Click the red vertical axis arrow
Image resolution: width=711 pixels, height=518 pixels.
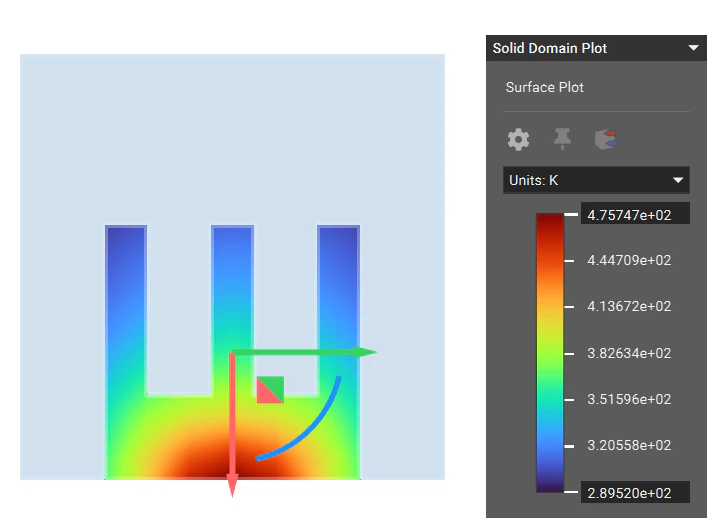coord(232,425)
